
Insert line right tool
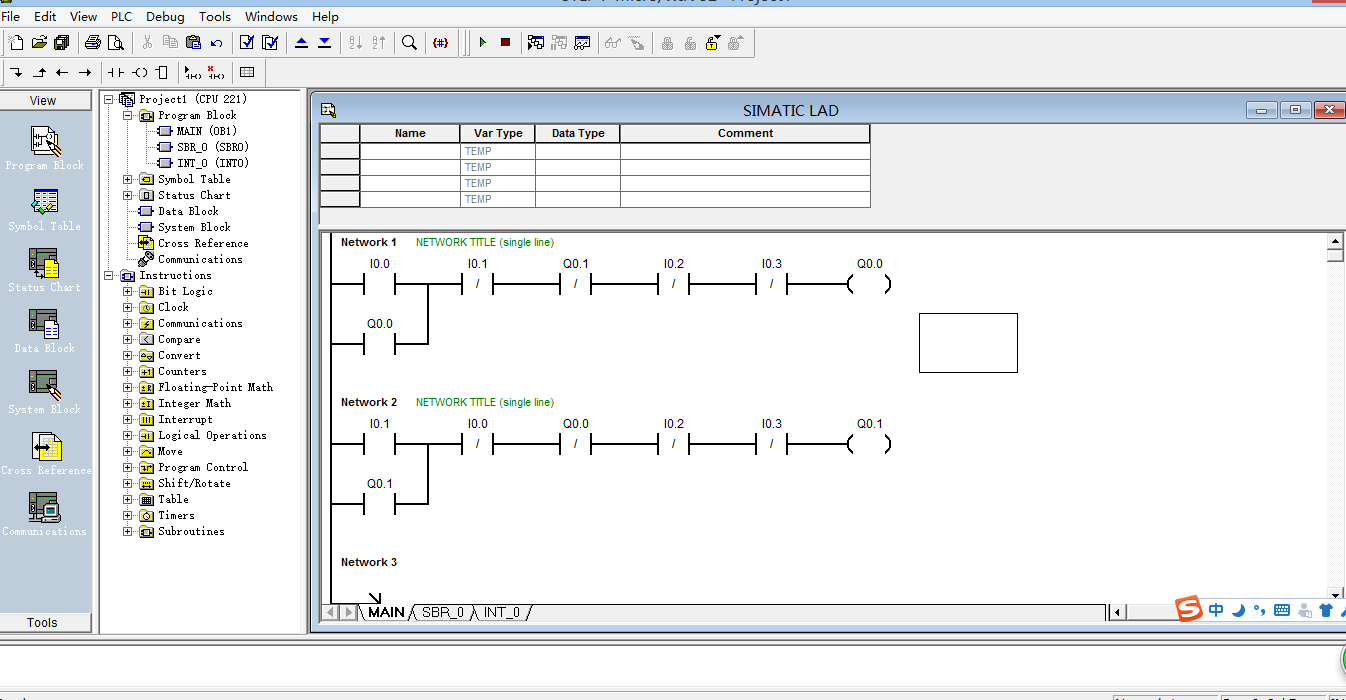point(85,72)
